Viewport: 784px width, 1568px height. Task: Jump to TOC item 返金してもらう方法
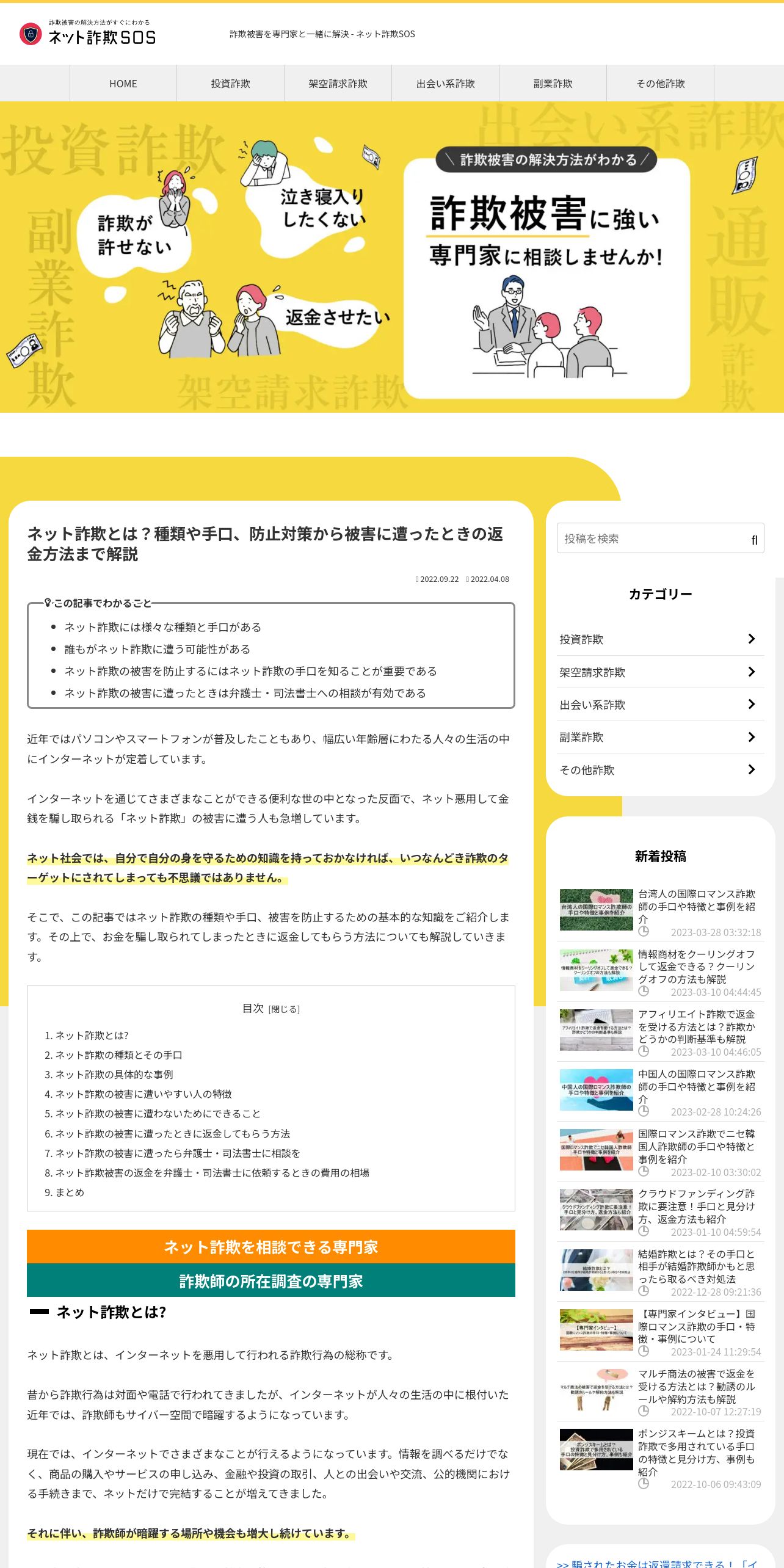pyautogui.click(x=173, y=1134)
